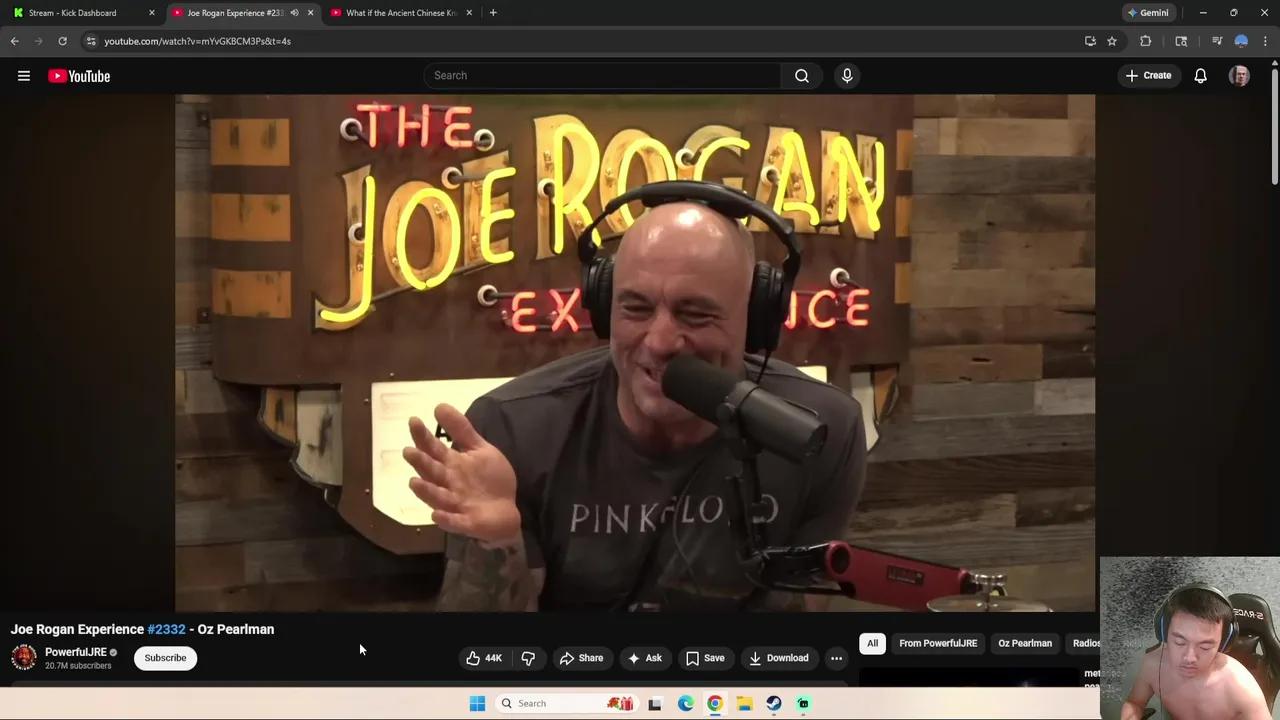Viewport: 1280px width, 720px height.
Task: Go to YouTube home via logo
Action: tap(79, 76)
